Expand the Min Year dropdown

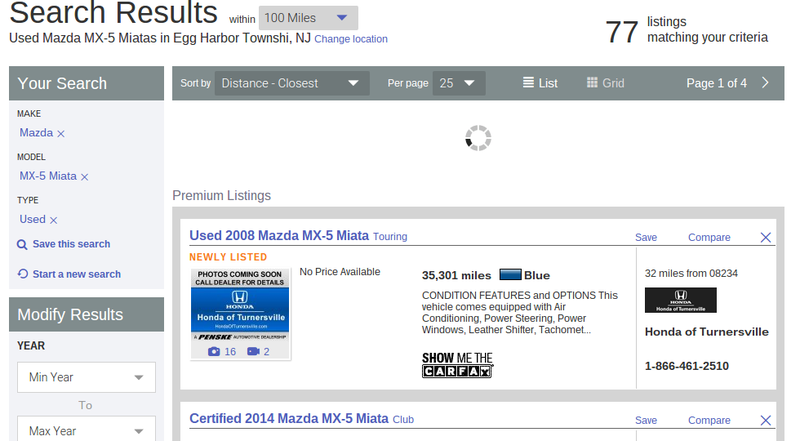[x=86, y=377]
